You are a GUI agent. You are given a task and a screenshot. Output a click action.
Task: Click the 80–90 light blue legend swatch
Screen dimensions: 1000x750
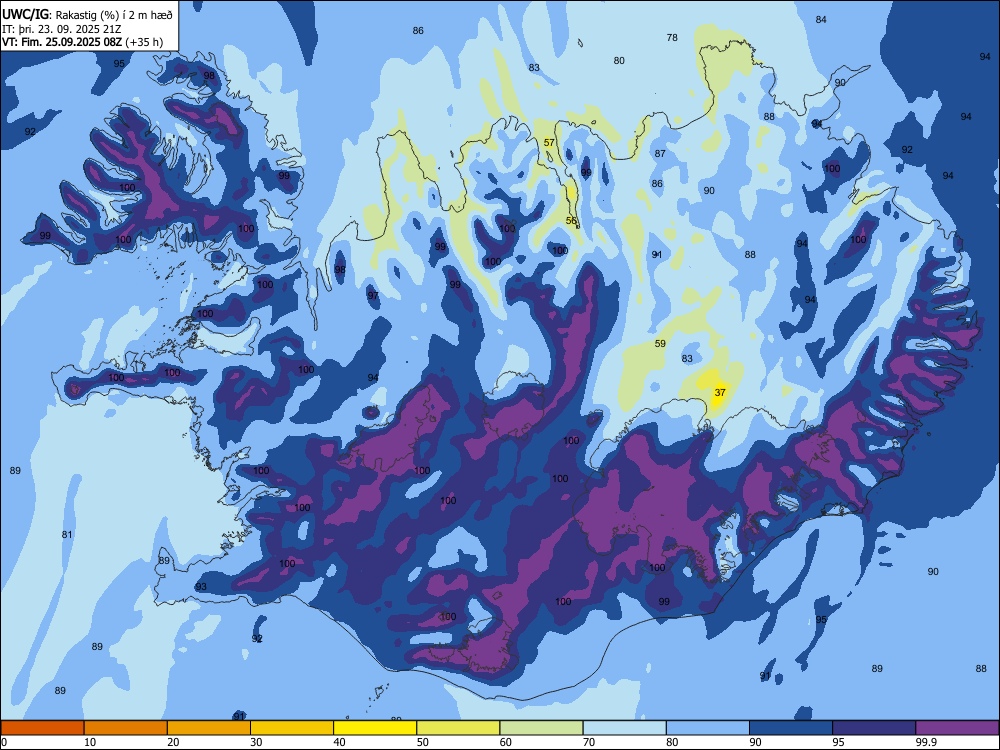(x=708, y=728)
